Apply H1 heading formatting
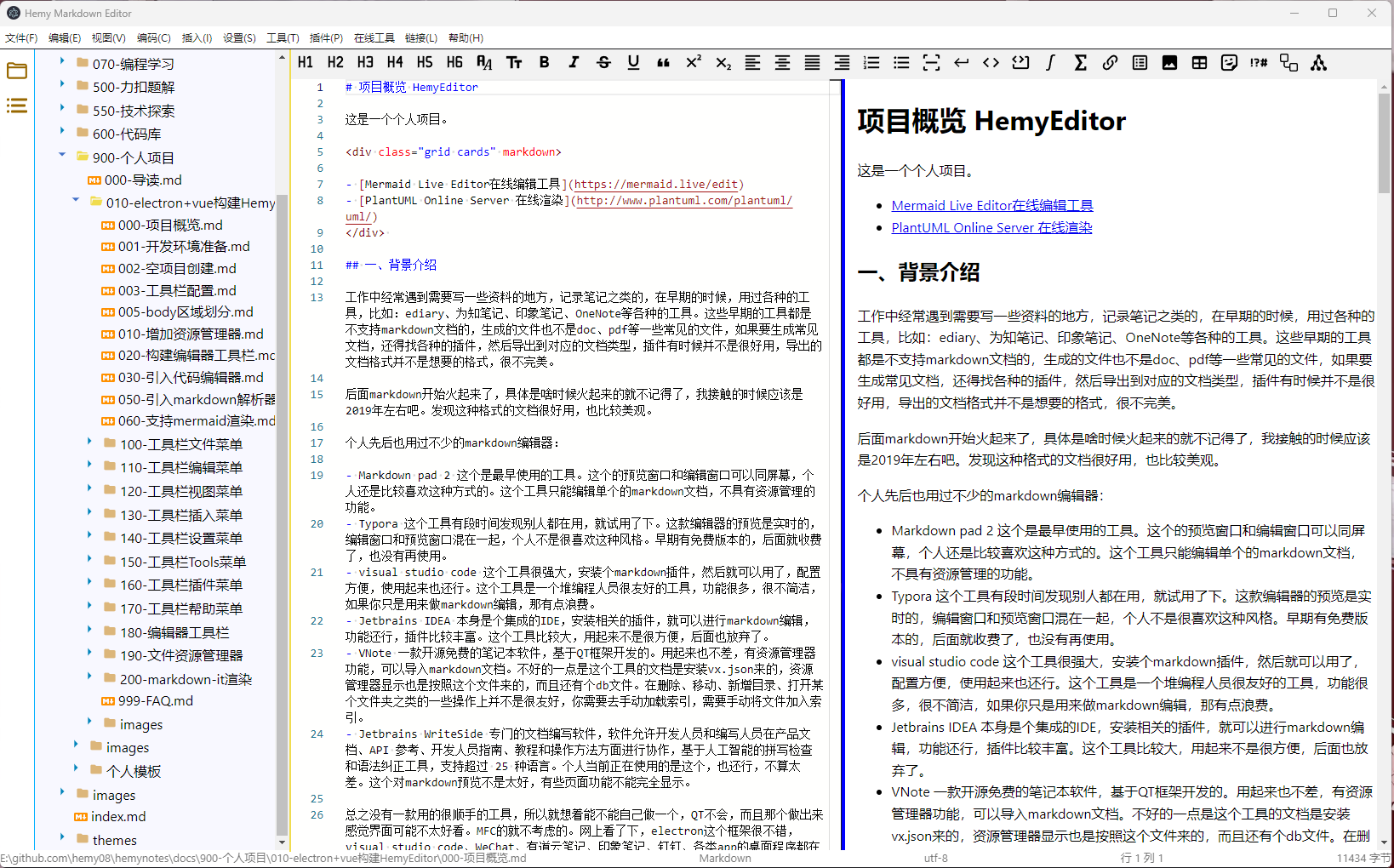The image size is (1394, 868). [x=306, y=62]
